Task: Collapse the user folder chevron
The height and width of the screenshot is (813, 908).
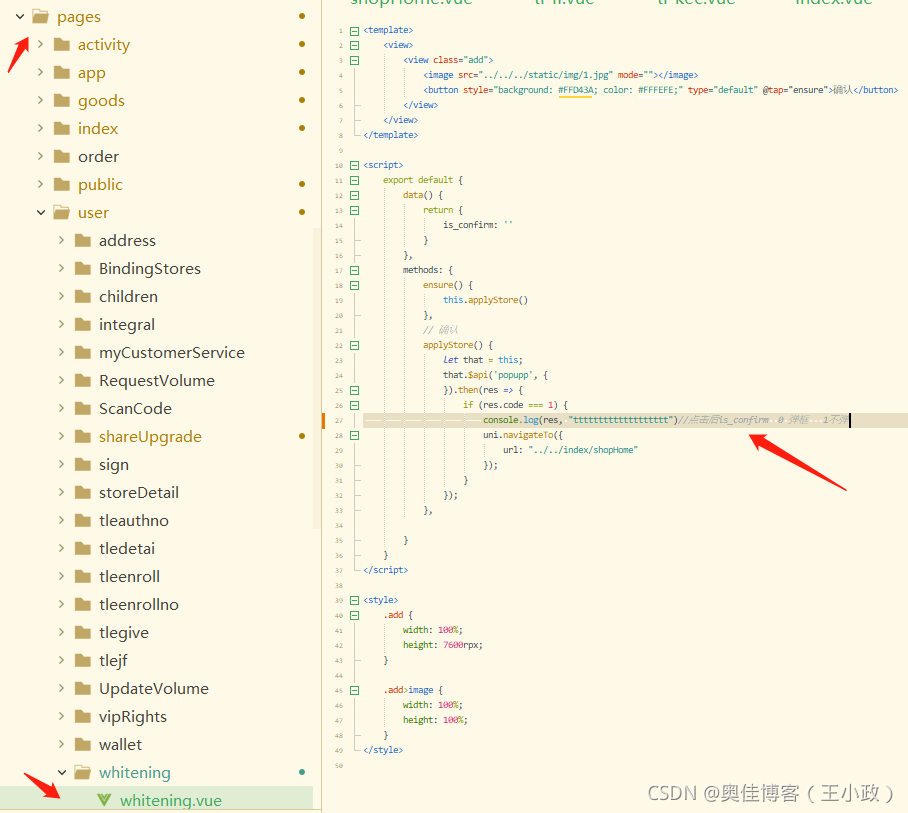Action: [41, 213]
